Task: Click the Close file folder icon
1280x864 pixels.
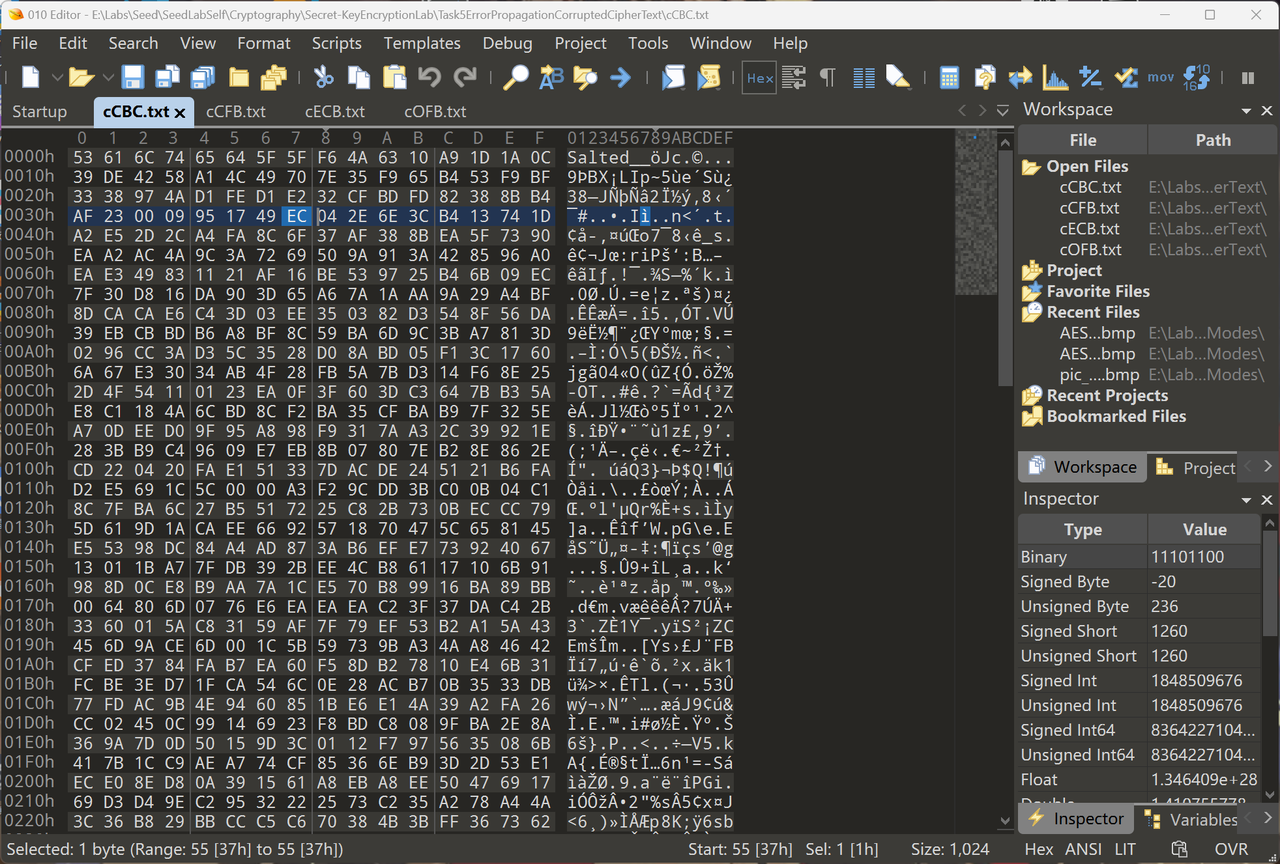Action: coord(239,78)
